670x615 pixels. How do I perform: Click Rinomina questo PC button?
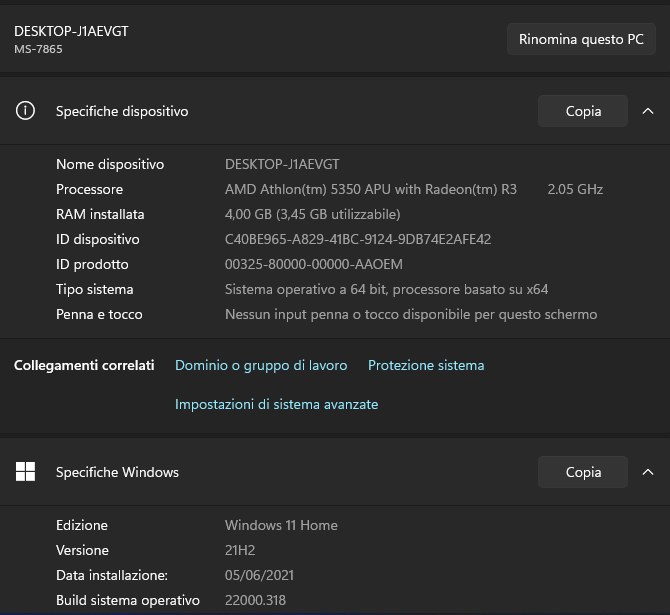click(x=581, y=39)
